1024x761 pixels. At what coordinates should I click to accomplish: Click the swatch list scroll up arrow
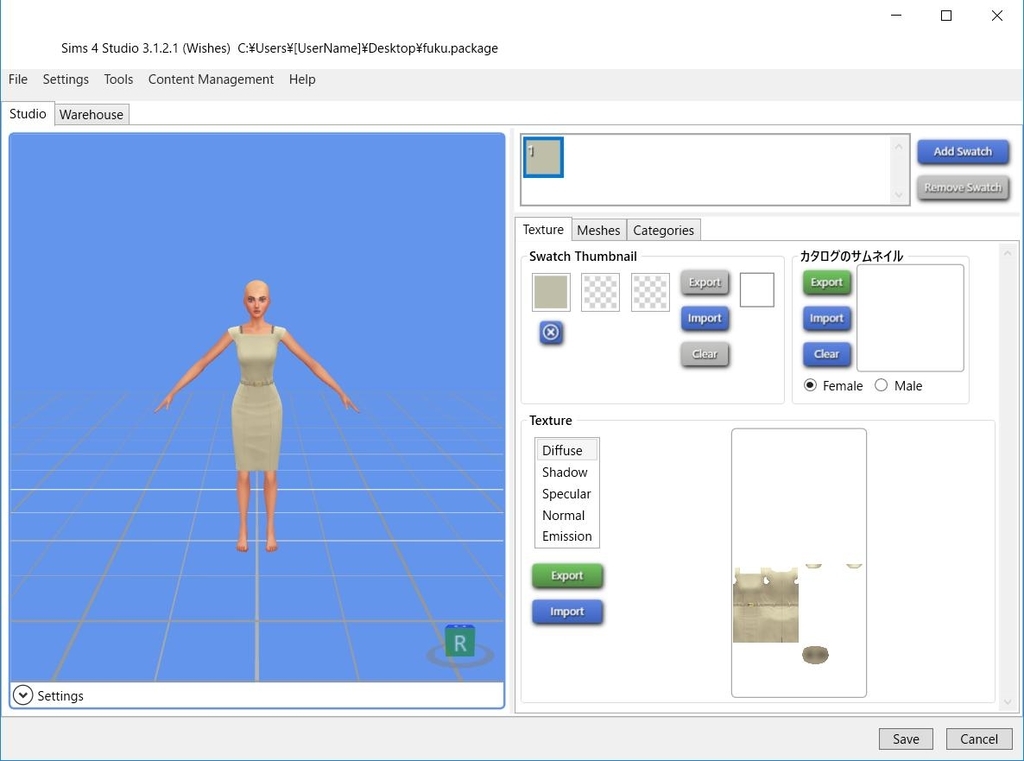899,146
